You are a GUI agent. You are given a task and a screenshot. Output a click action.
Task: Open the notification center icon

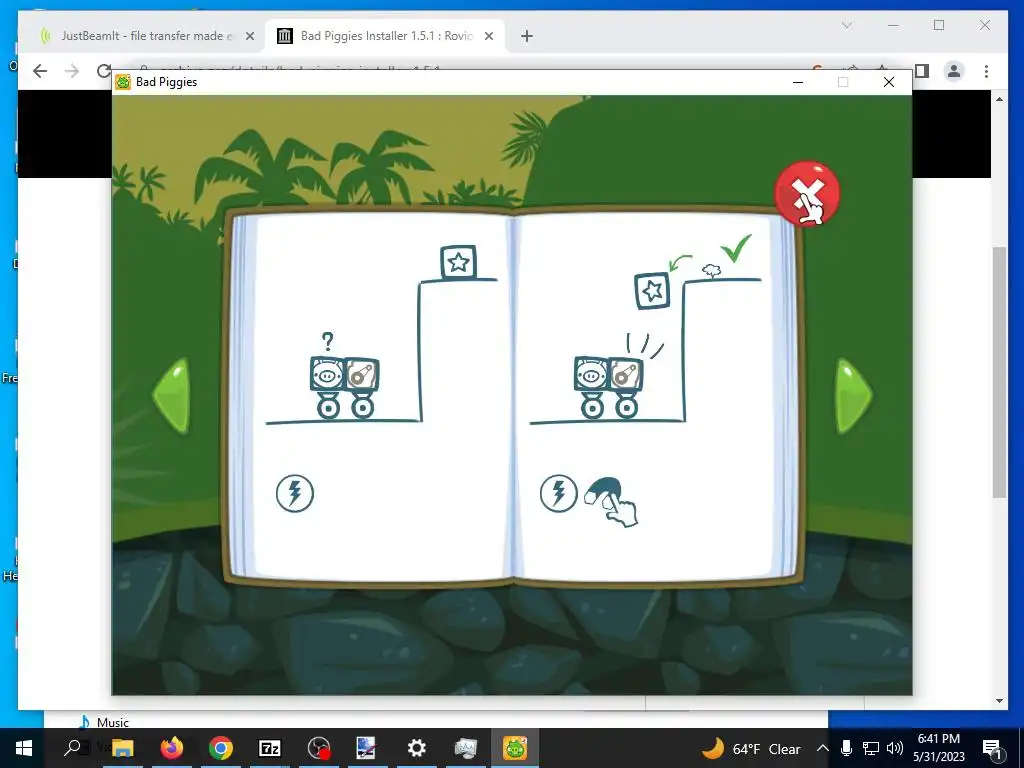point(992,748)
